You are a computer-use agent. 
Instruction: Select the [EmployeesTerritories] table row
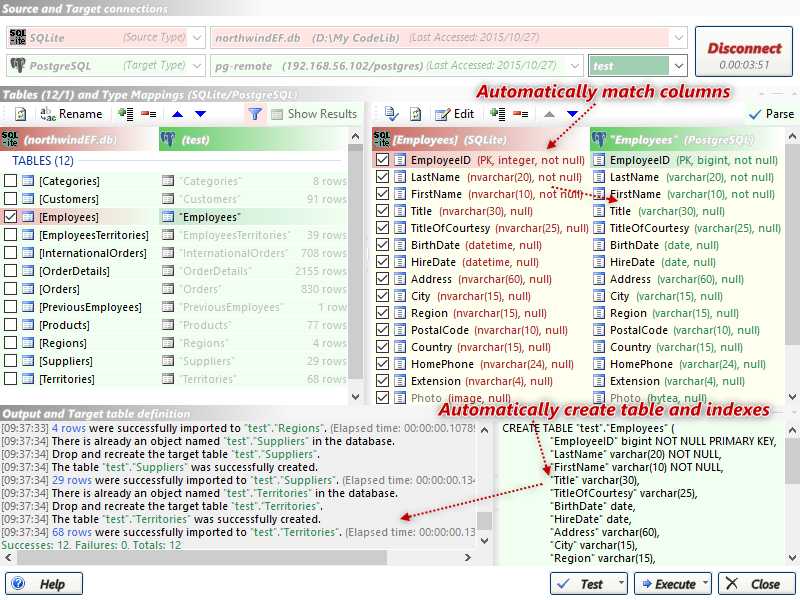(x=173, y=235)
